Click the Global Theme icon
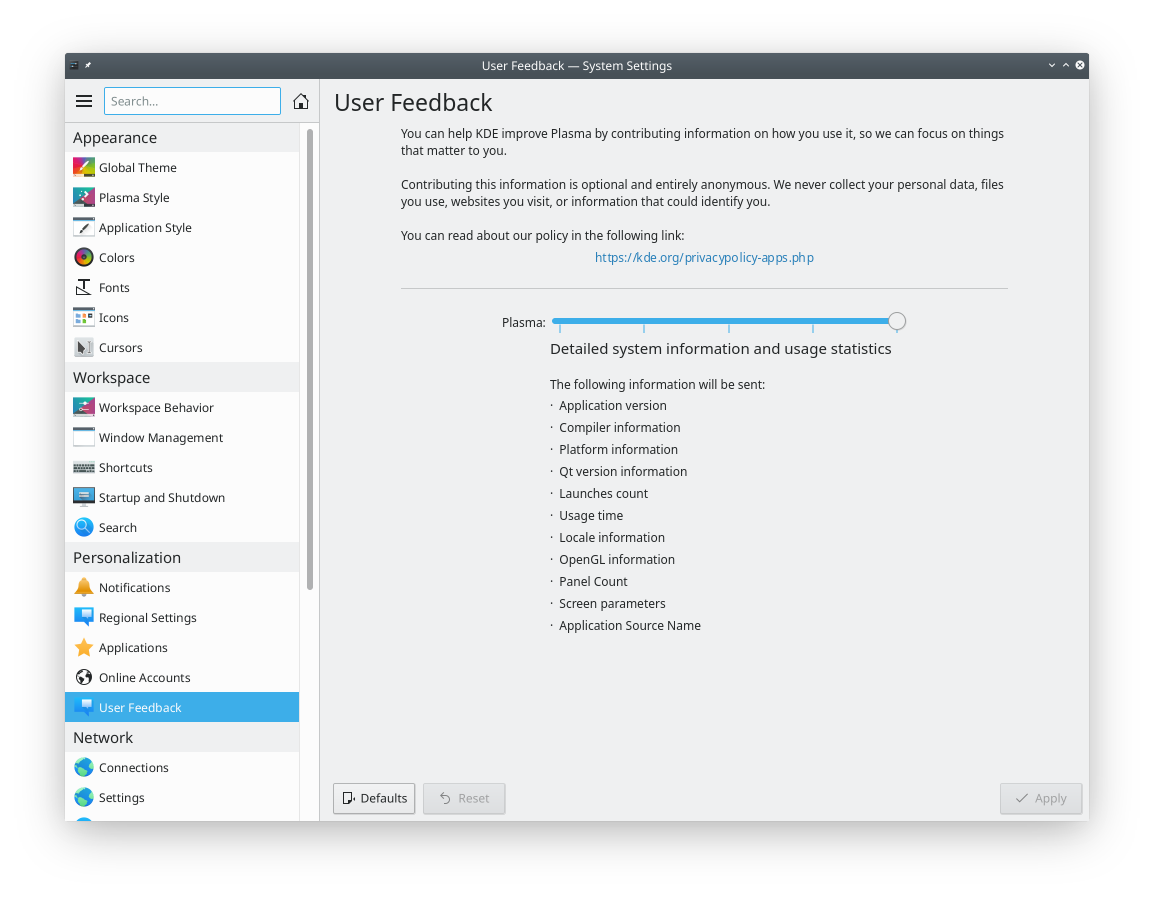Screen dimensions: 1154x898 pos(84,167)
